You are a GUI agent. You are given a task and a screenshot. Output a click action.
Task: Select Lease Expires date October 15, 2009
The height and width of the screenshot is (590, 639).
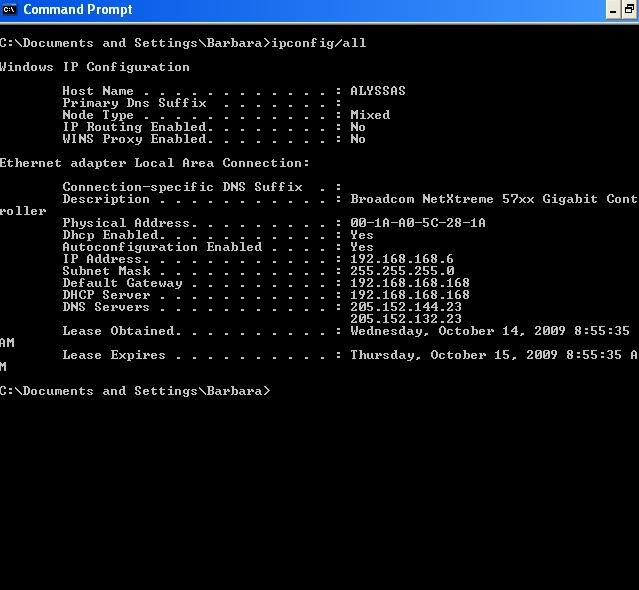tap(494, 355)
